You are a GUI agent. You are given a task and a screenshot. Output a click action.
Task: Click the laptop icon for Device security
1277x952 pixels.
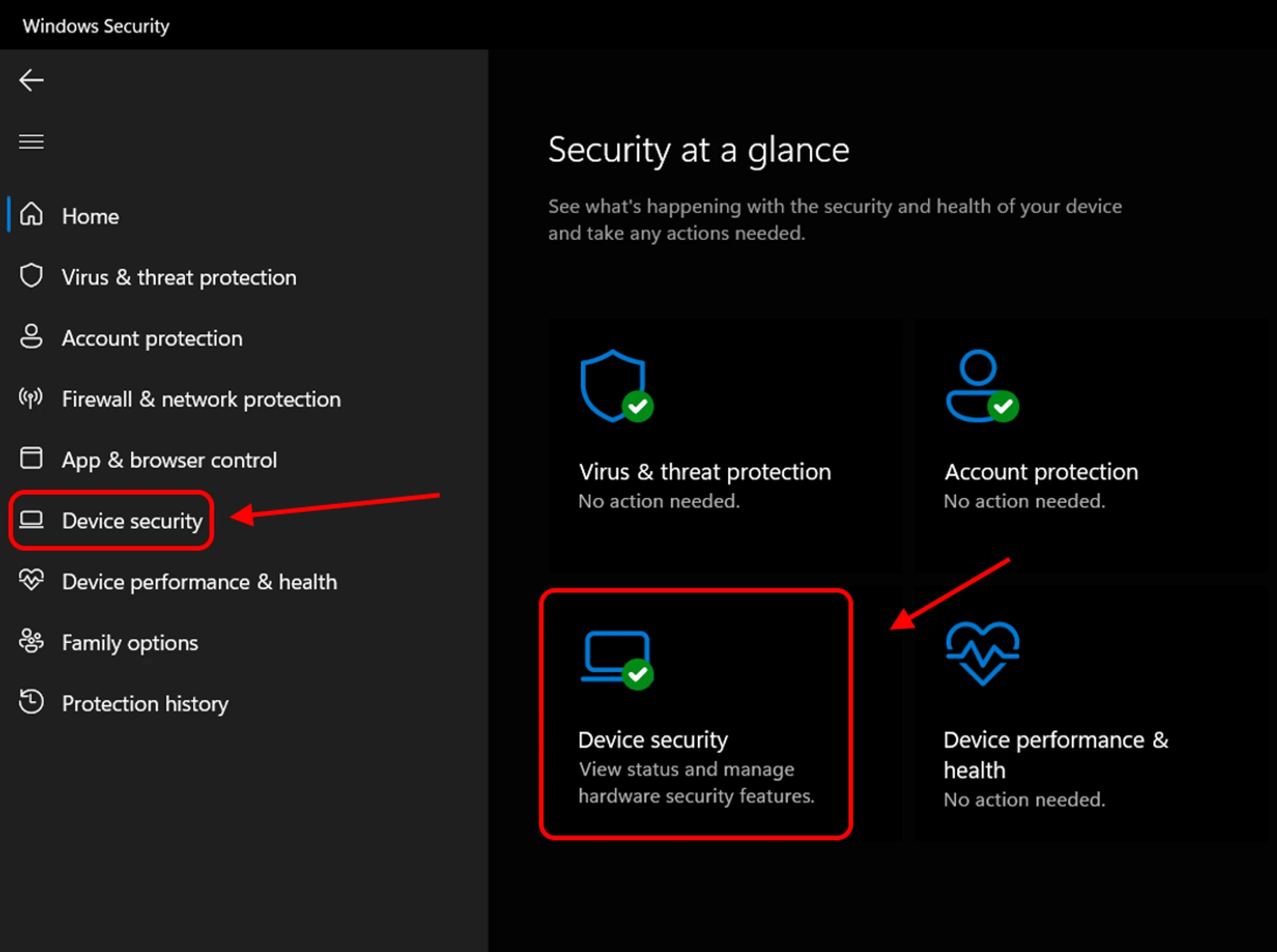tap(31, 520)
